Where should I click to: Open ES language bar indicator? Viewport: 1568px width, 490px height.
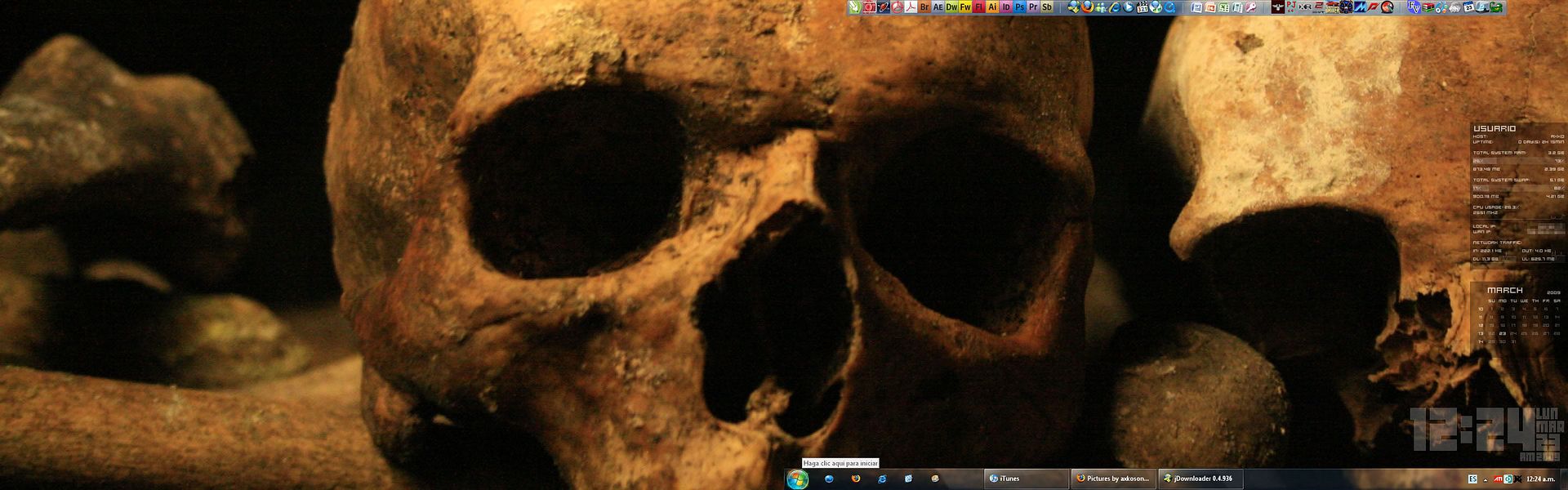click(1472, 479)
